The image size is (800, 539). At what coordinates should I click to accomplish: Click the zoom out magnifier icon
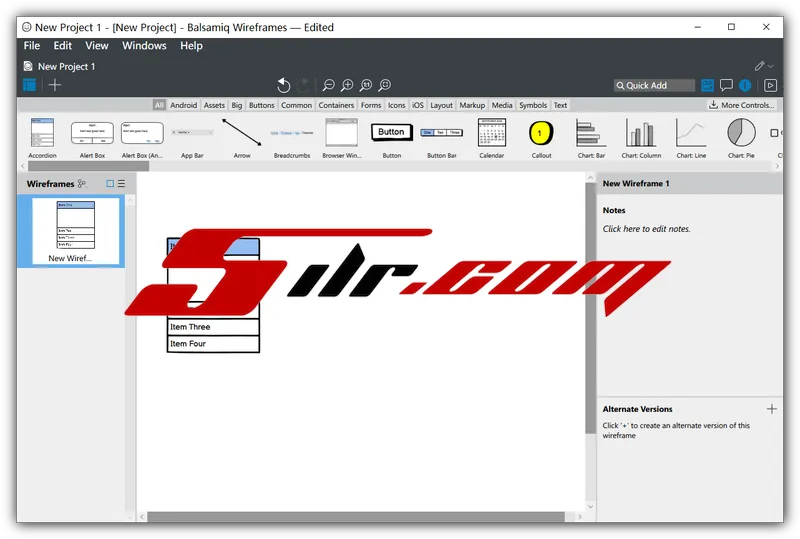point(328,86)
